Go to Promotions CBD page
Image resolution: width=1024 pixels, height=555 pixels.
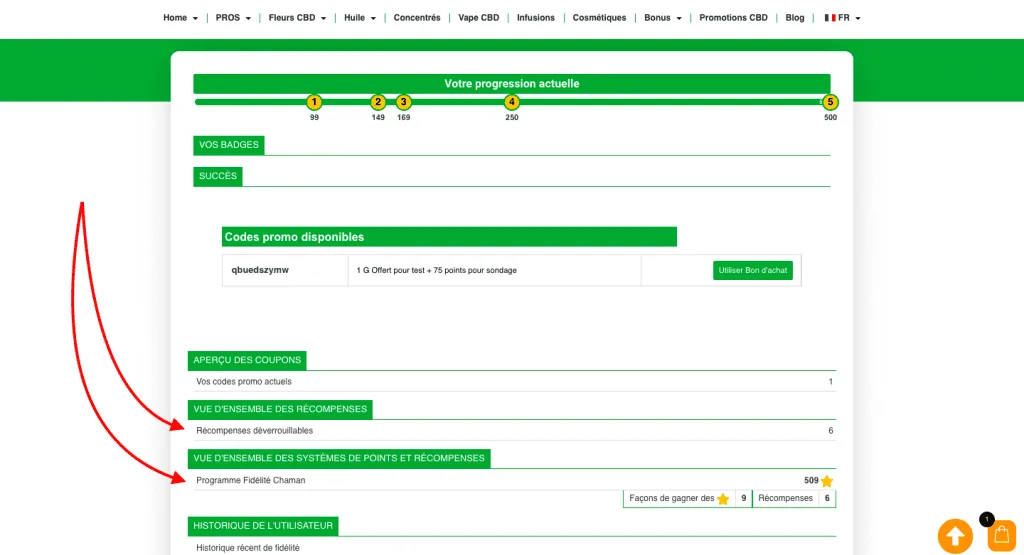pos(733,18)
